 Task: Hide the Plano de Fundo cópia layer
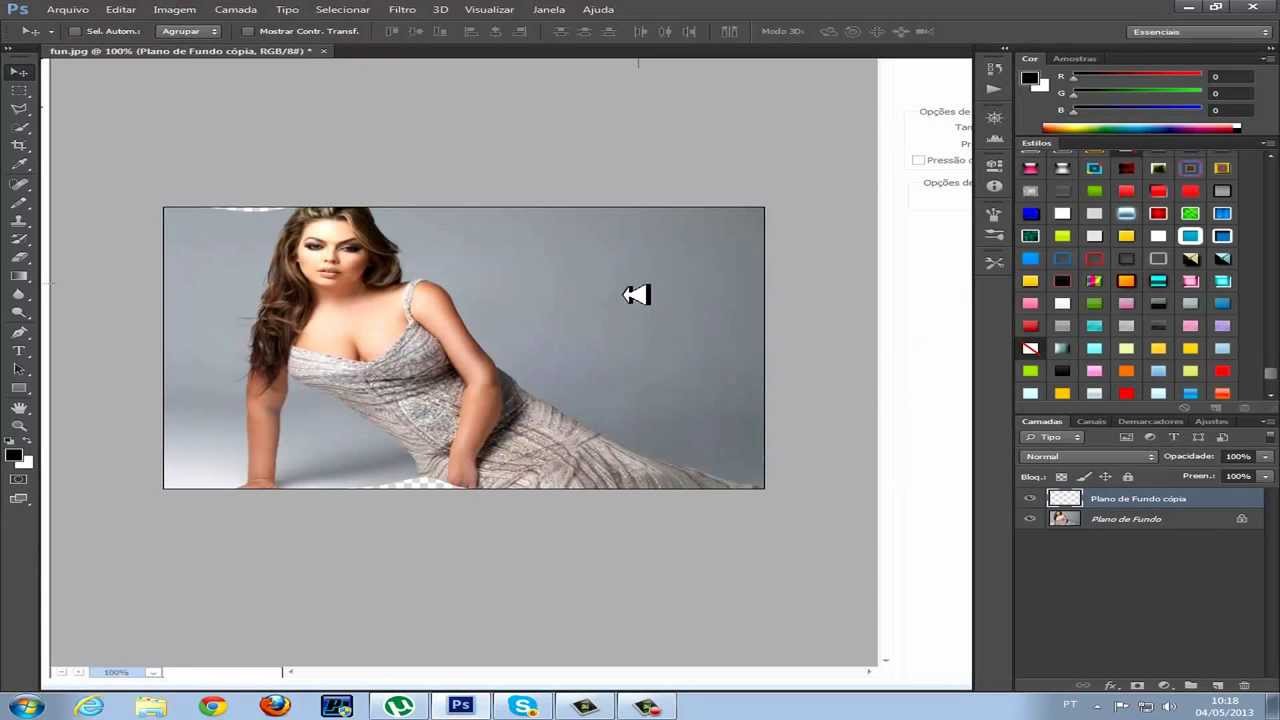[x=1030, y=498]
